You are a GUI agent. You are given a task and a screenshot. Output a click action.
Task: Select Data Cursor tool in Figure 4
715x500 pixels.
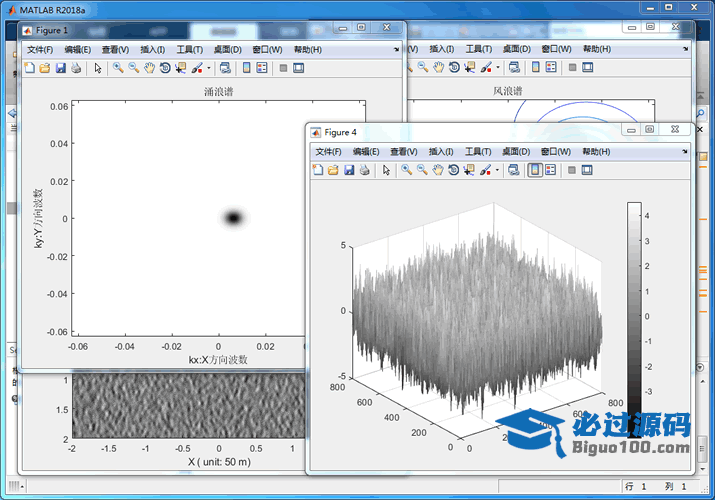(469, 170)
